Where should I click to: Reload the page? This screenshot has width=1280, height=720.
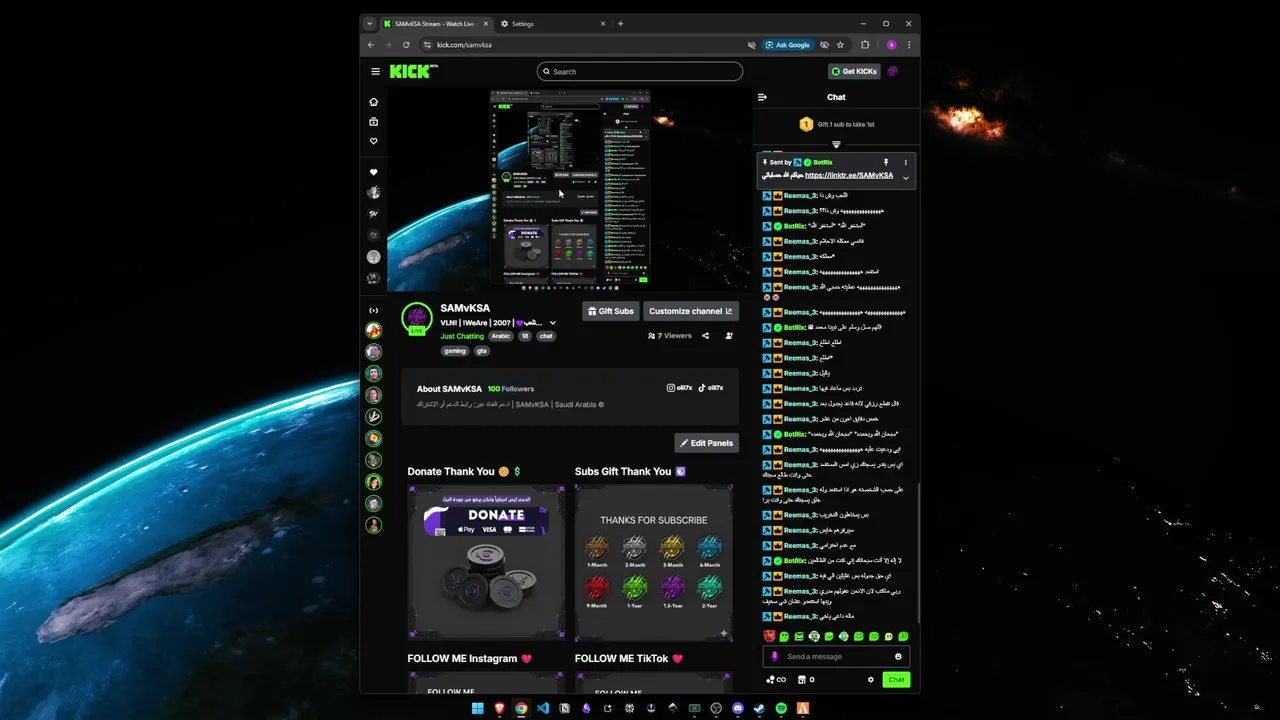406,45
